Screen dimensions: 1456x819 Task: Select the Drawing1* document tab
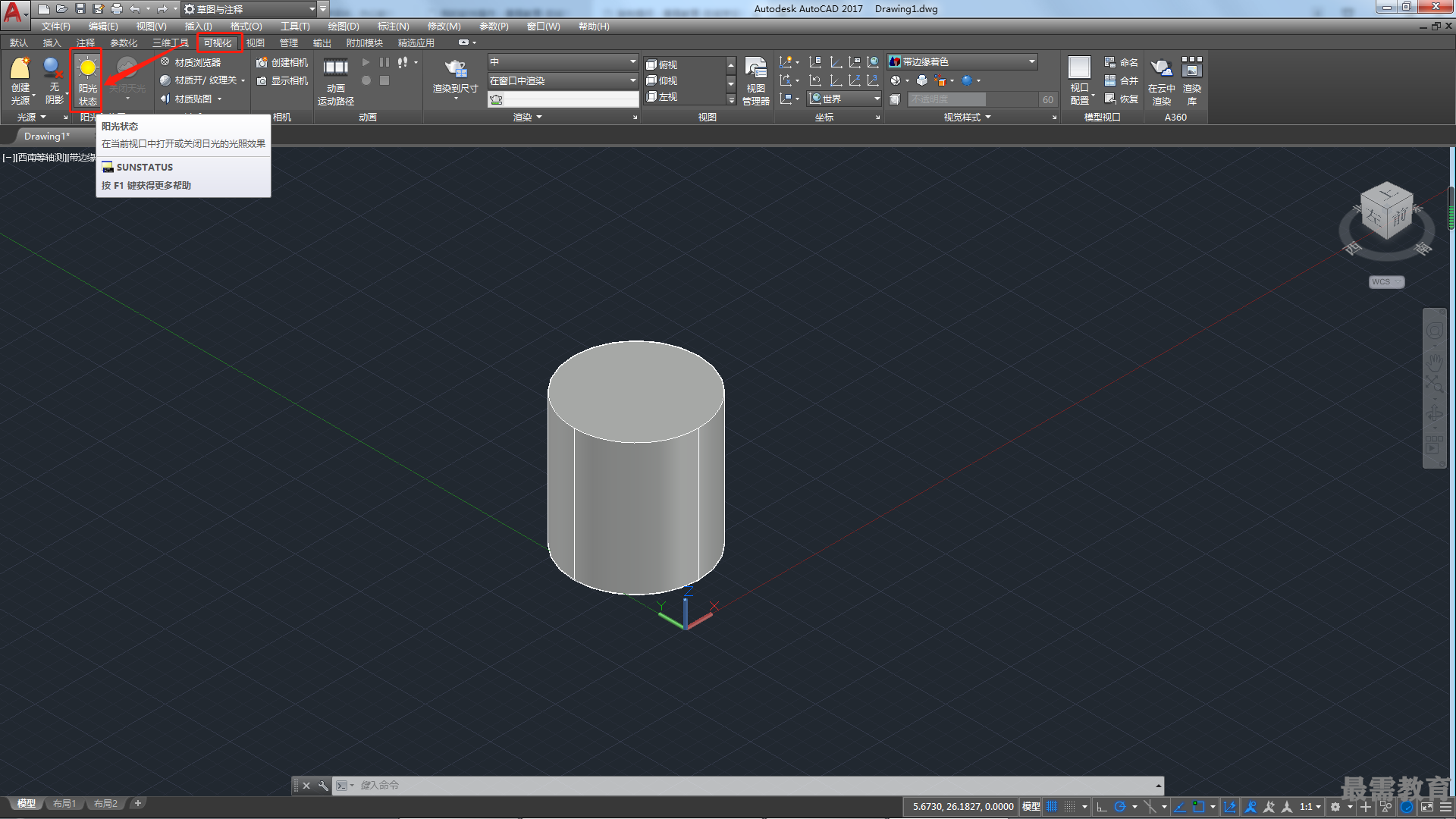pyautogui.click(x=47, y=136)
